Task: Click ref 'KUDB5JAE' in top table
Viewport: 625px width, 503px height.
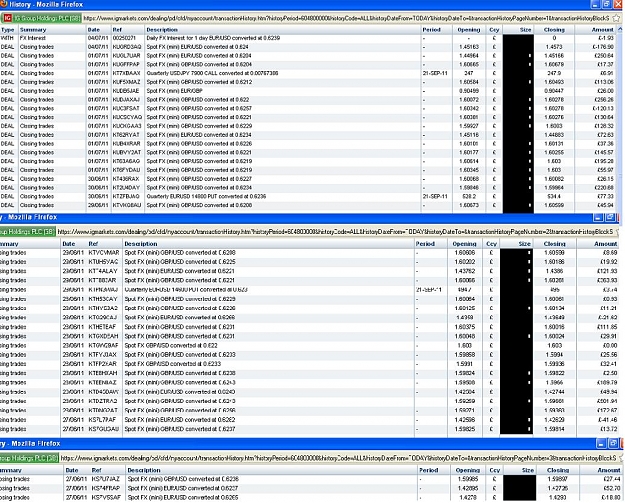Action: point(126,90)
